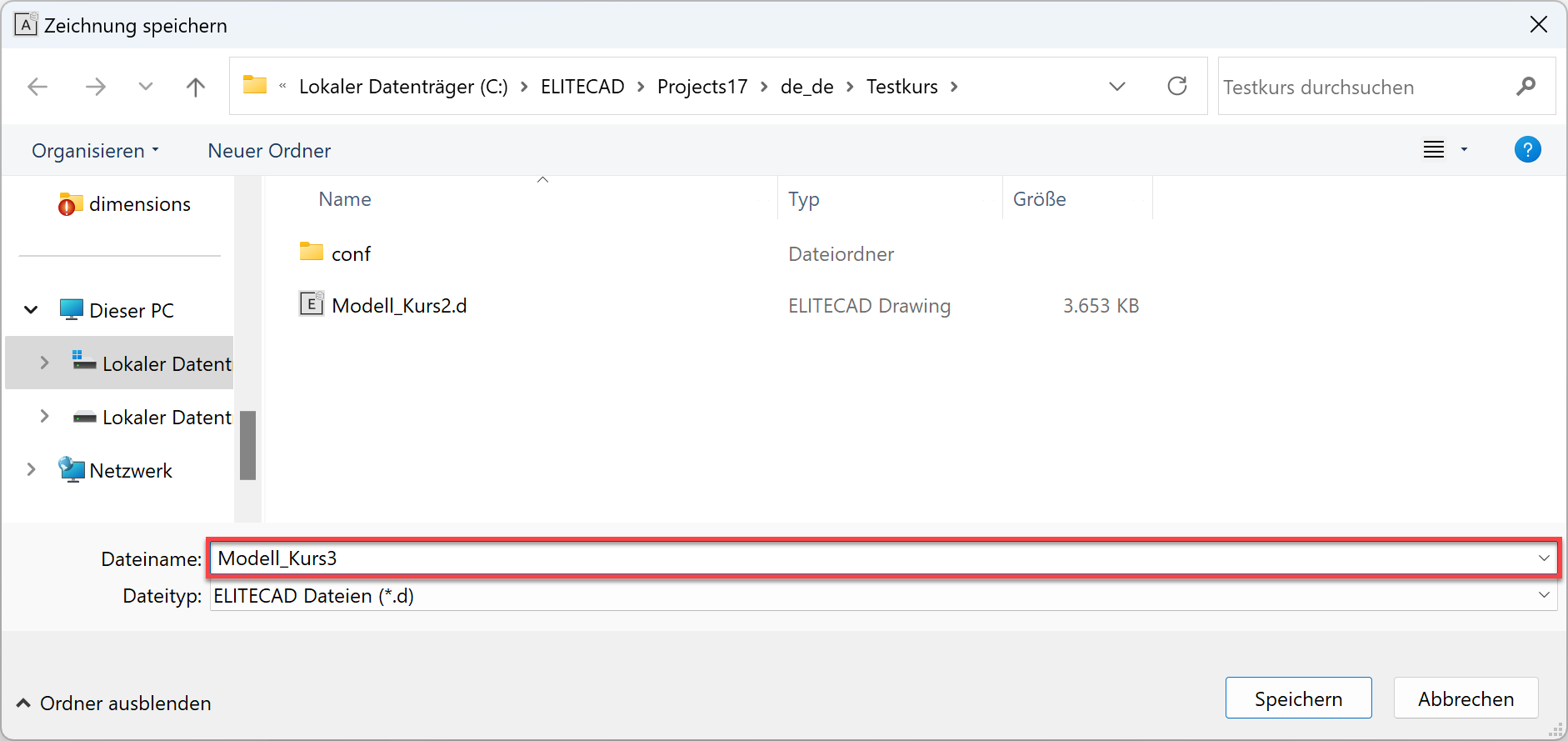This screenshot has height=741, width=1568.
Task: Create a new folder with Neuer Ordner
Action: (x=269, y=151)
